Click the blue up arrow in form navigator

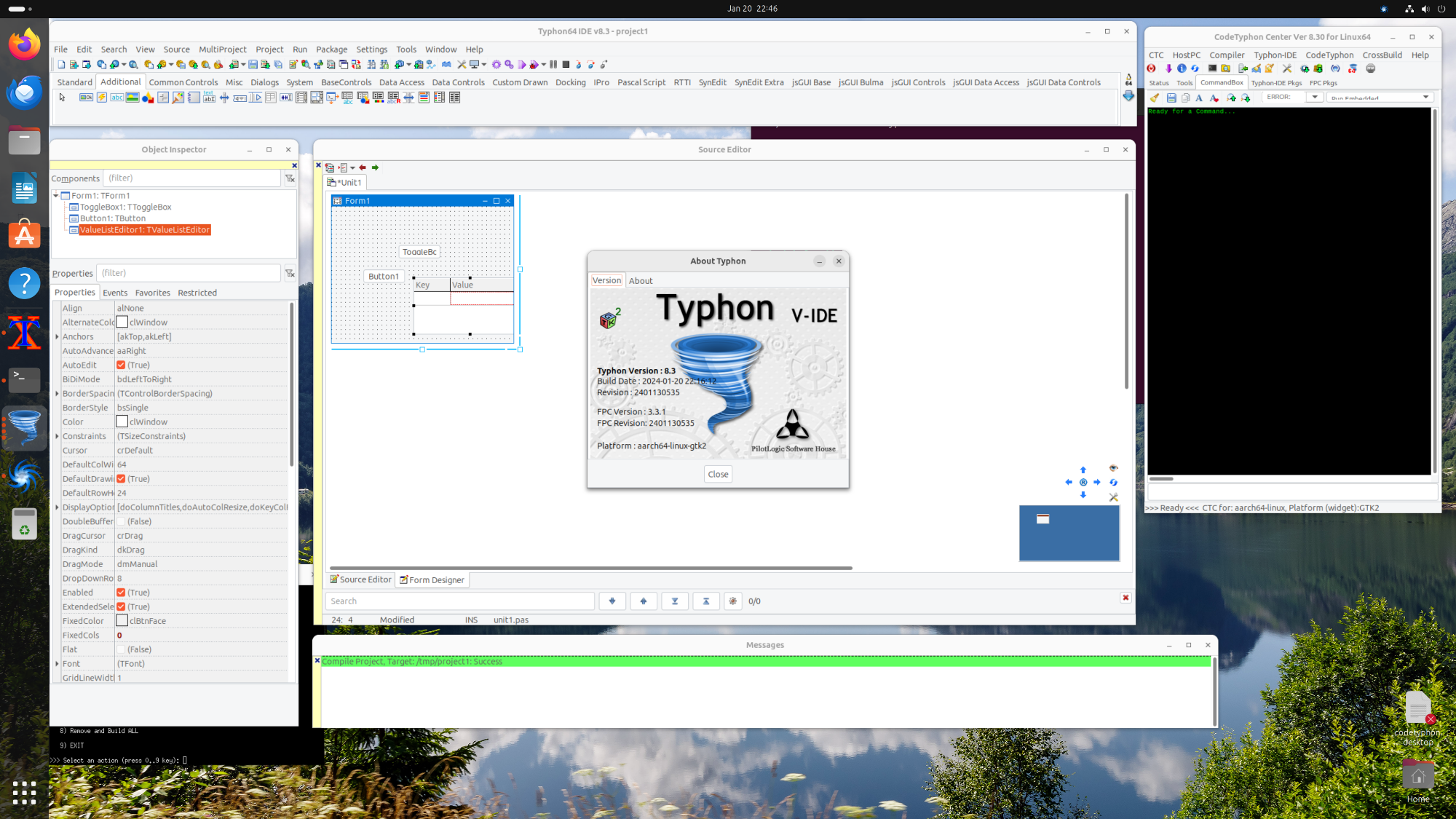pyautogui.click(x=1083, y=470)
